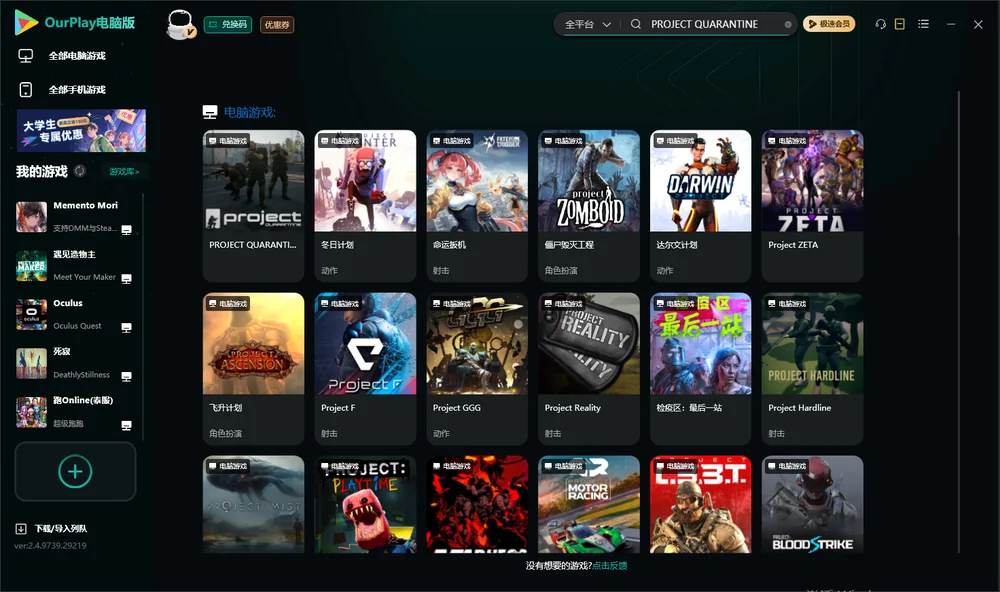This screenshot has width=1000, height=592.
Task: Open the 达尔文计划 Darwin game card
Action: (x=700, y=205)
